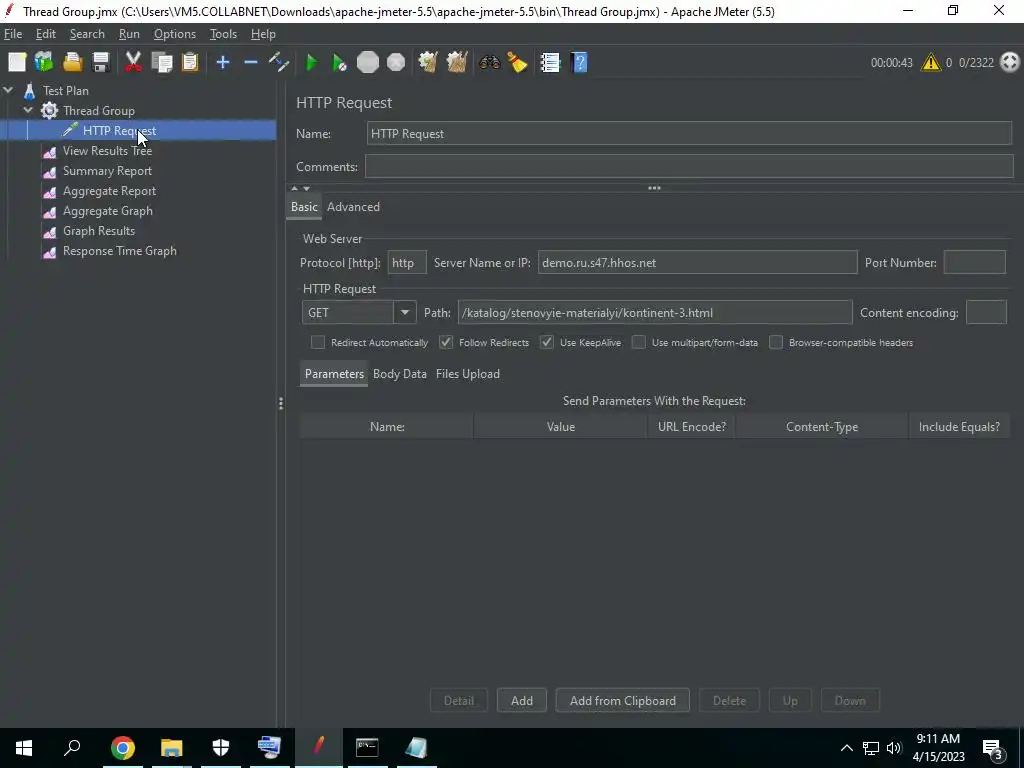Click the Toggle enable/disable icon
This screenshot has height=768, width=1024.
(279, 62)
